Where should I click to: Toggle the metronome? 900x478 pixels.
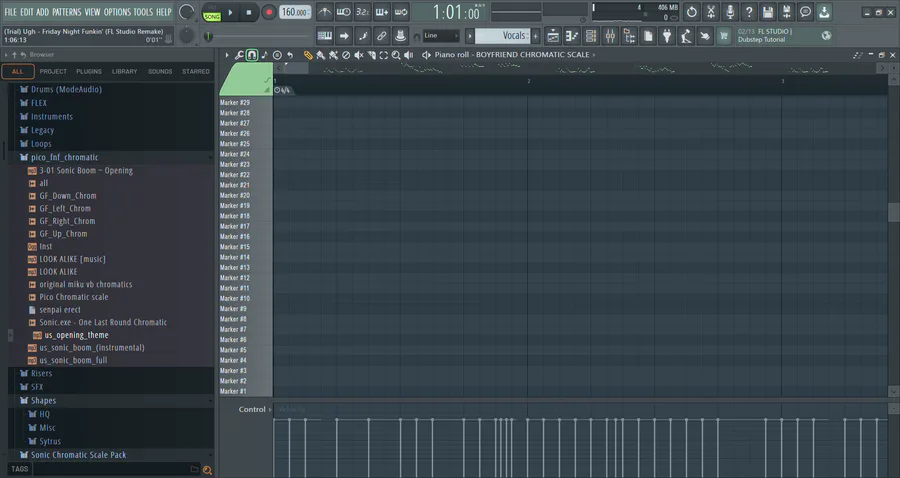[324, 11]
